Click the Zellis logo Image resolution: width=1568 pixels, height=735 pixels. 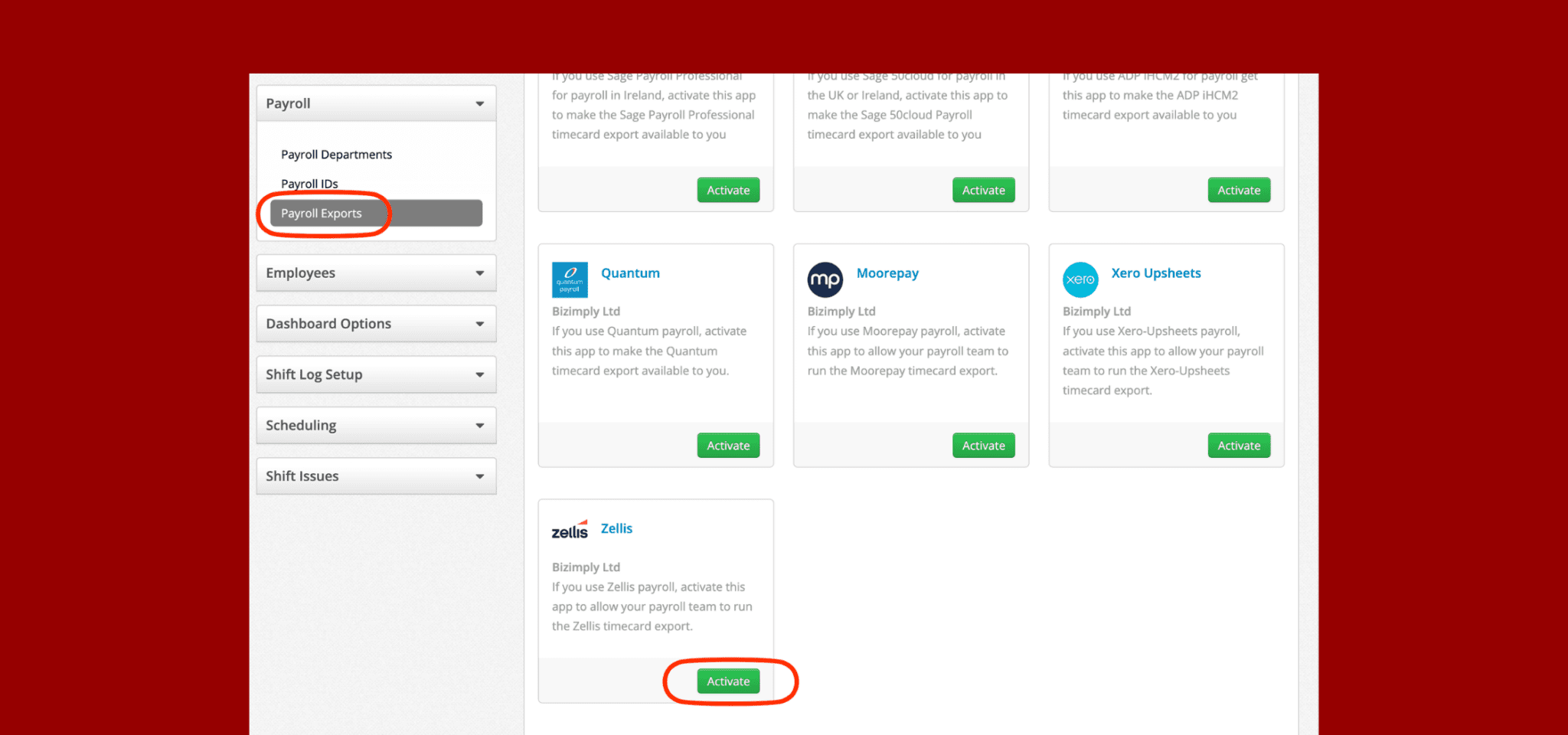click(569, 528)
